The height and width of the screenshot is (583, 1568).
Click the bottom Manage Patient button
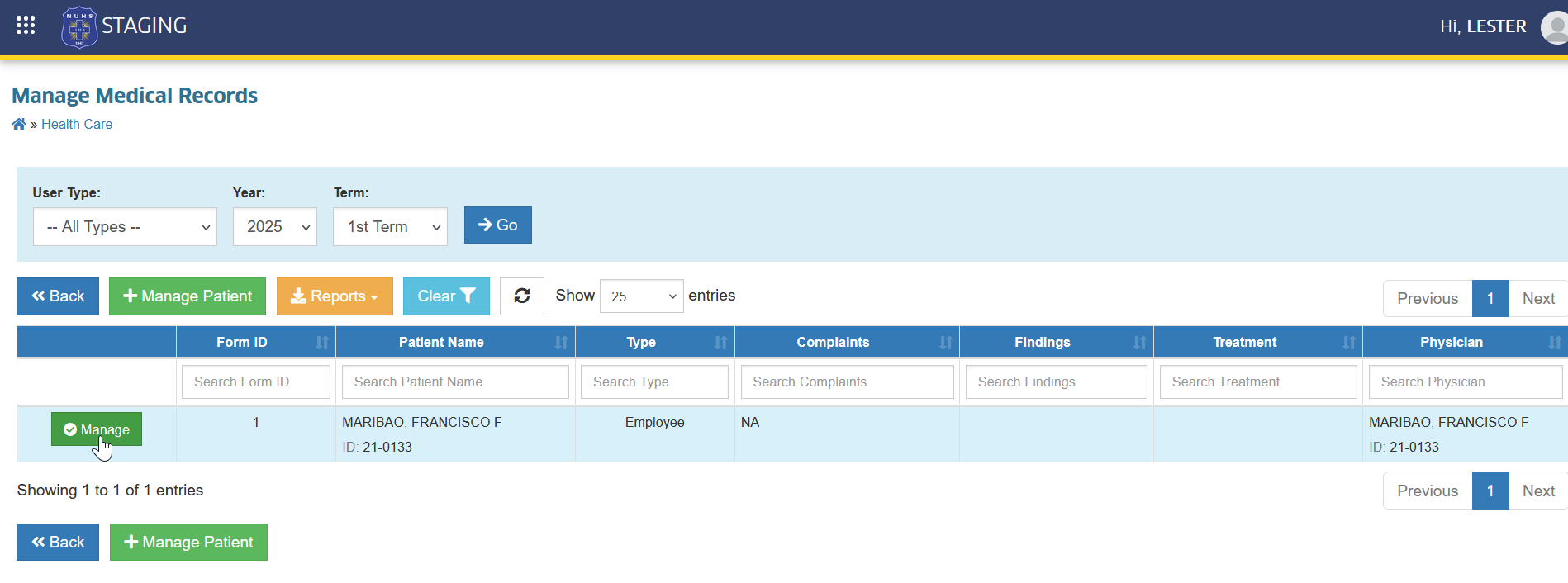pyautogui.click(x=188, y=543)
